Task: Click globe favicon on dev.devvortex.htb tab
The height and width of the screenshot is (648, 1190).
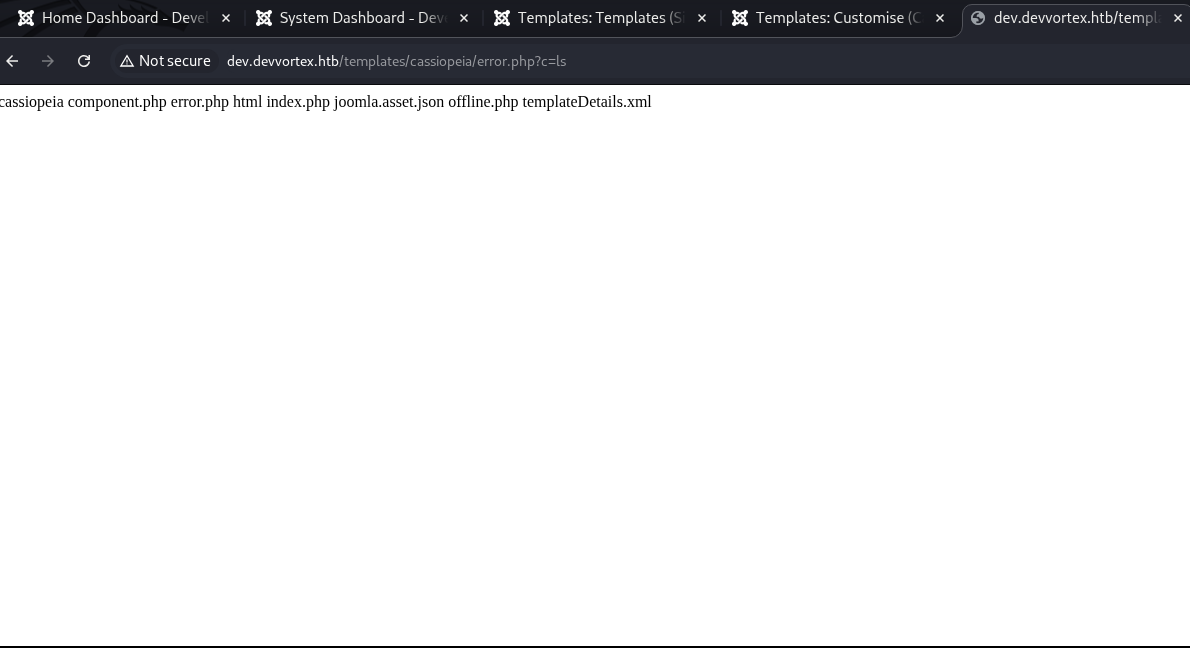Action: coord(978,18)
